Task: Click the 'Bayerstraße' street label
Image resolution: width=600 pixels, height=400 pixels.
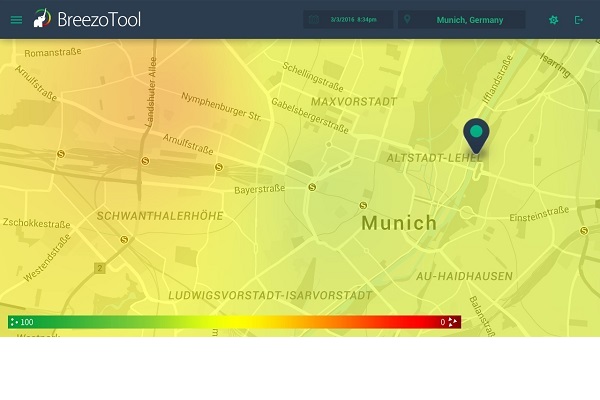Action: click(x=260, y=189)
